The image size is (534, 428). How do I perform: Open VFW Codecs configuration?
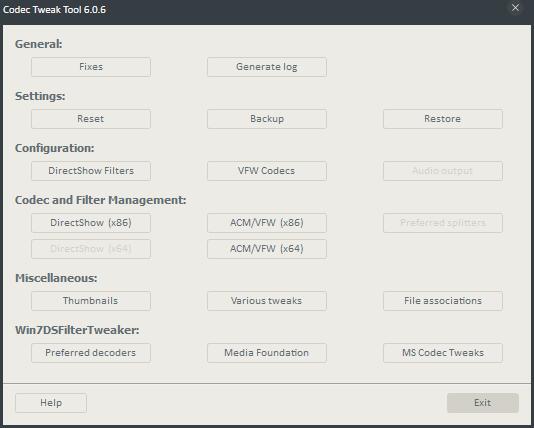point(267,171)
